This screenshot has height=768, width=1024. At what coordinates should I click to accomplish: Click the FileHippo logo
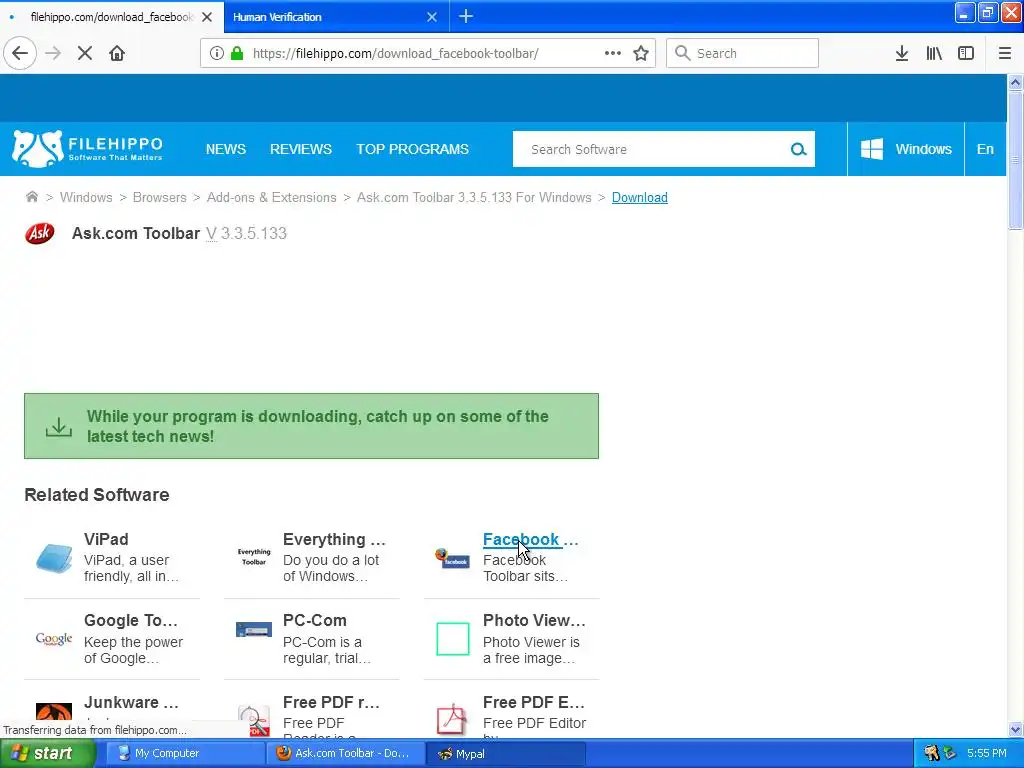(88, 148)
